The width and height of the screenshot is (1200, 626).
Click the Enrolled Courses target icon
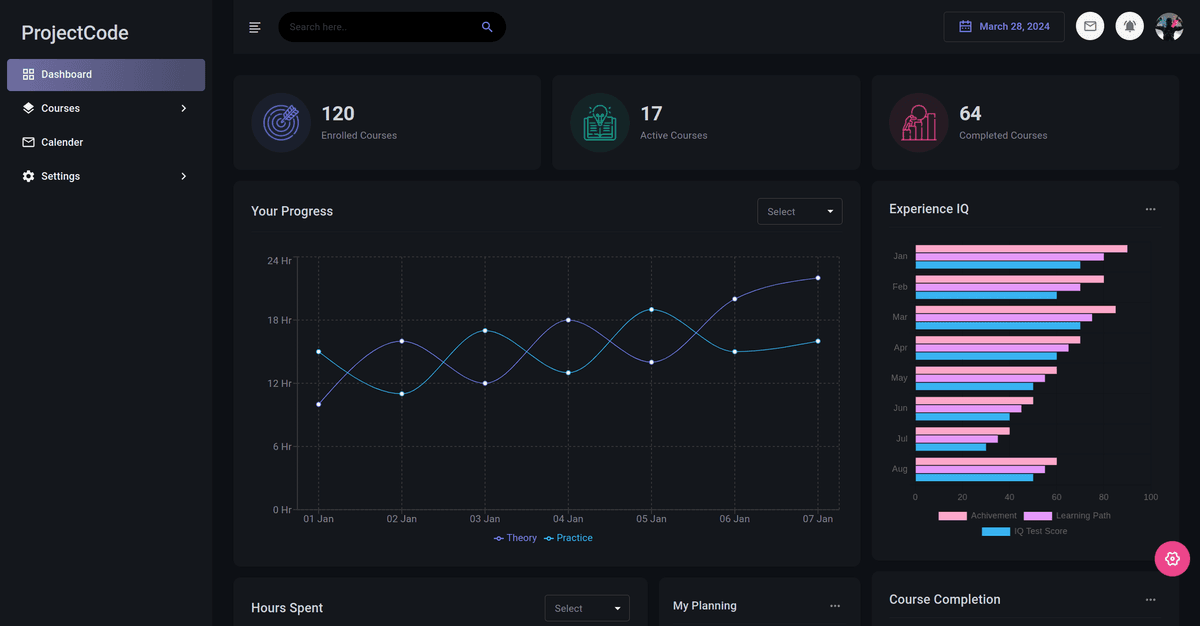(281, 122)
